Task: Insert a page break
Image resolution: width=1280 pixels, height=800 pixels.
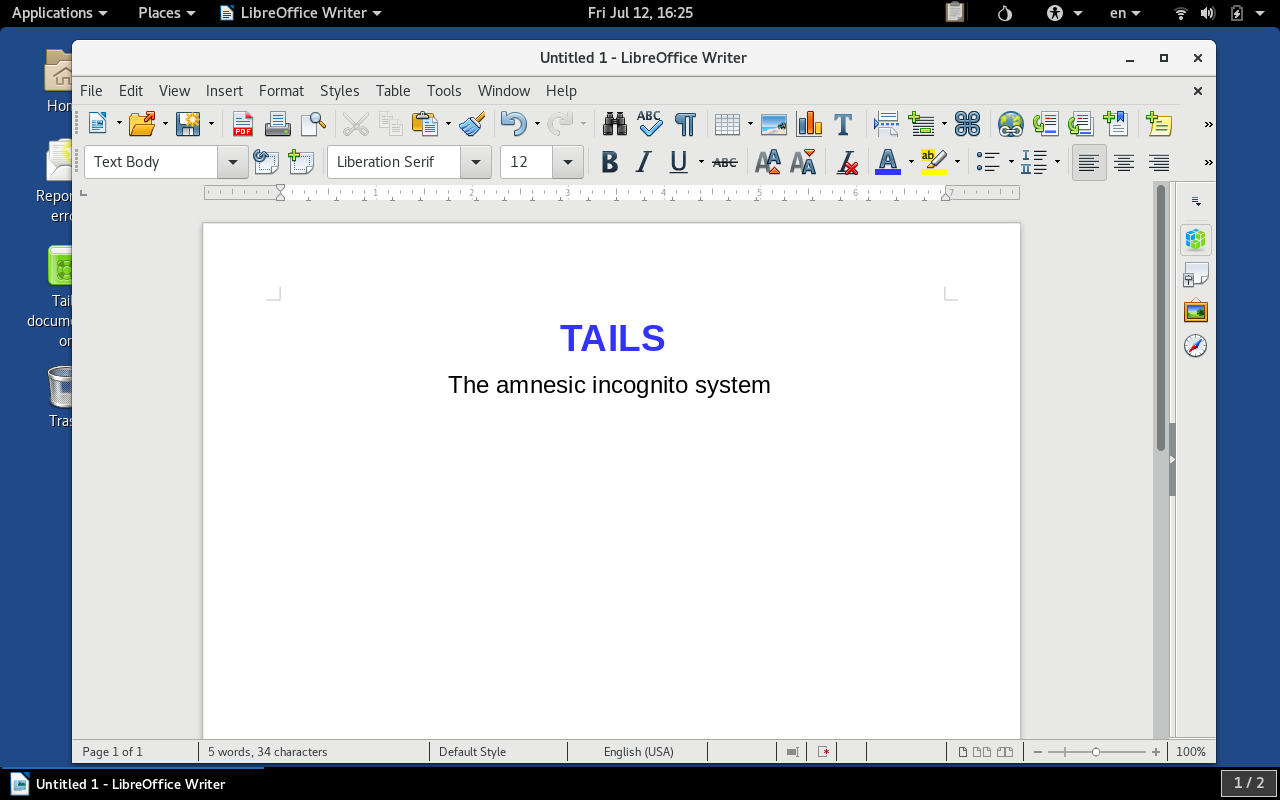Action: [x=886, y=124]
